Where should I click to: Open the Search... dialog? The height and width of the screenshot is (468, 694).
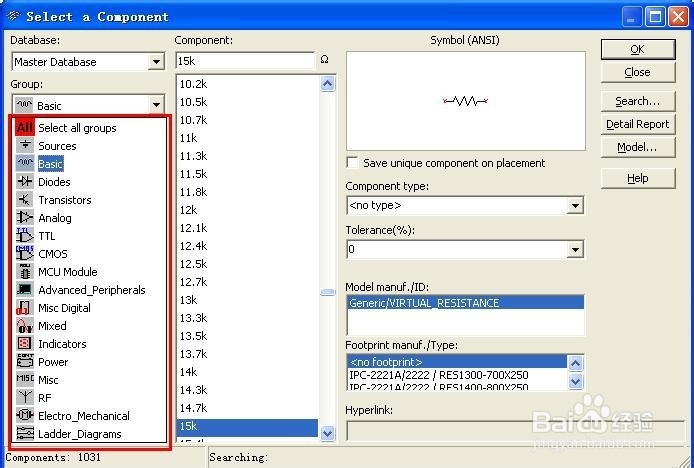pos(638,101)
